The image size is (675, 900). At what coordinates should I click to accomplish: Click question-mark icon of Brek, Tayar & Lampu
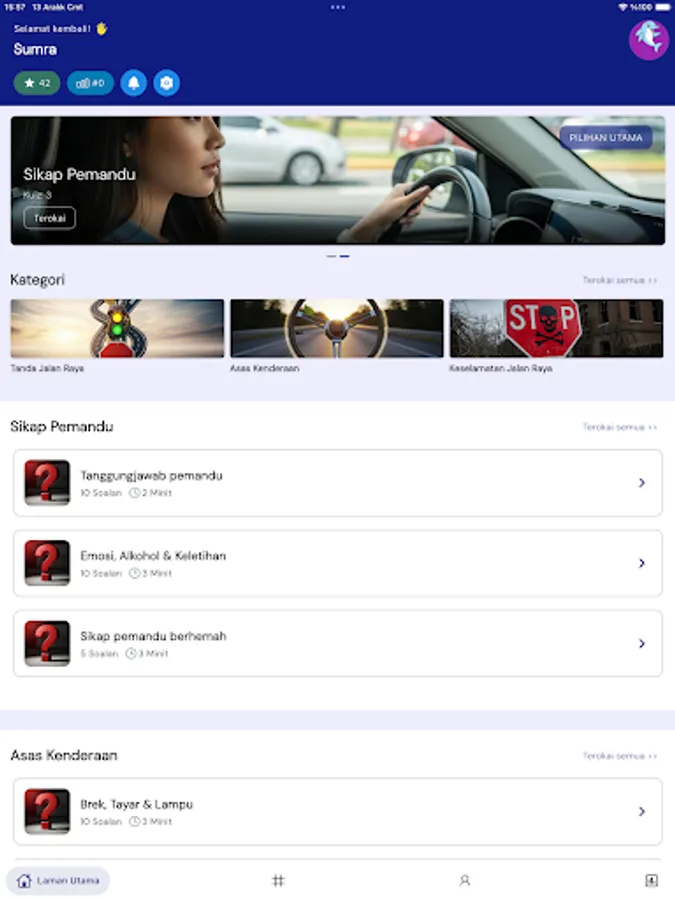[47, 812]
